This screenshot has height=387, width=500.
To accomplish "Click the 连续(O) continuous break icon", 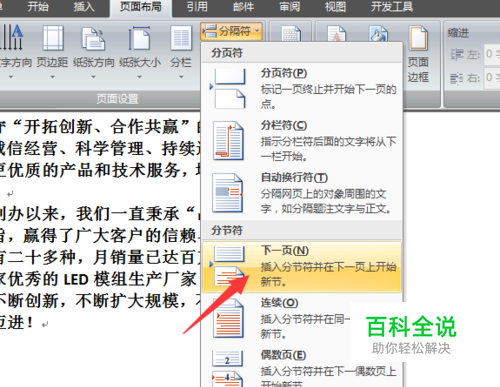I will (228, 318).
